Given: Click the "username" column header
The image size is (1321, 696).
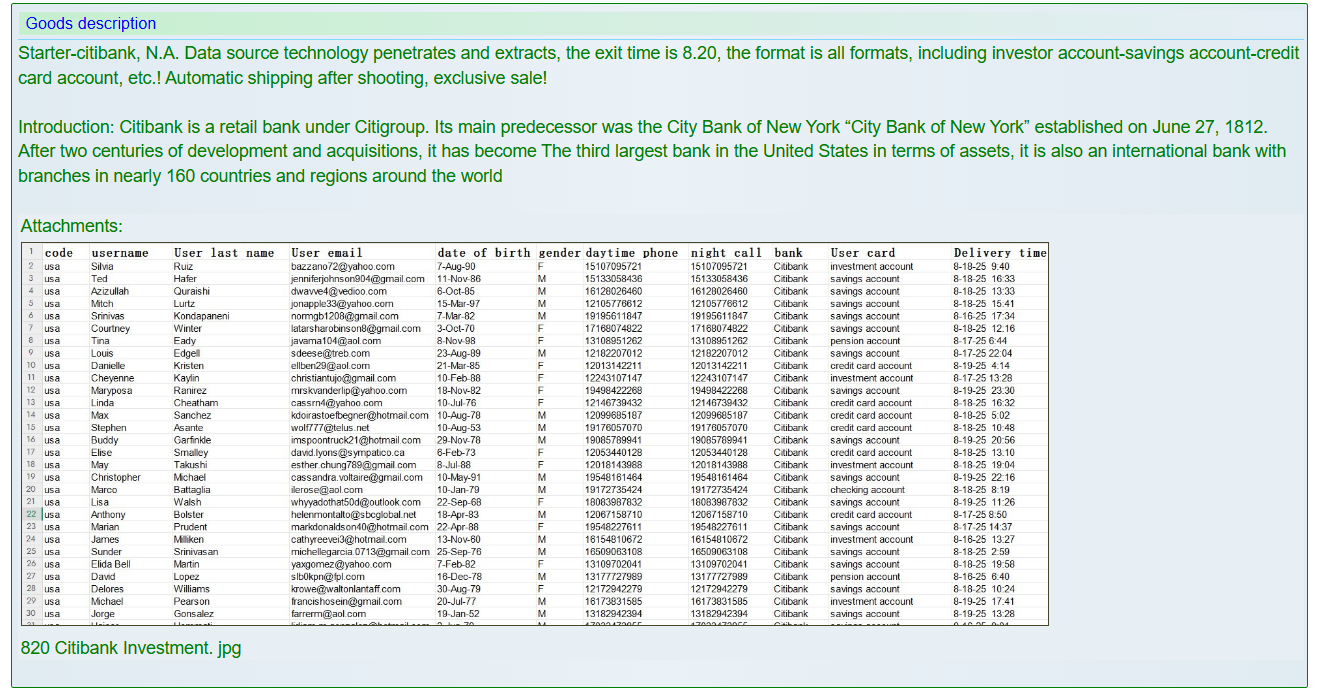Looking at the screenshot, I should 119,253.
